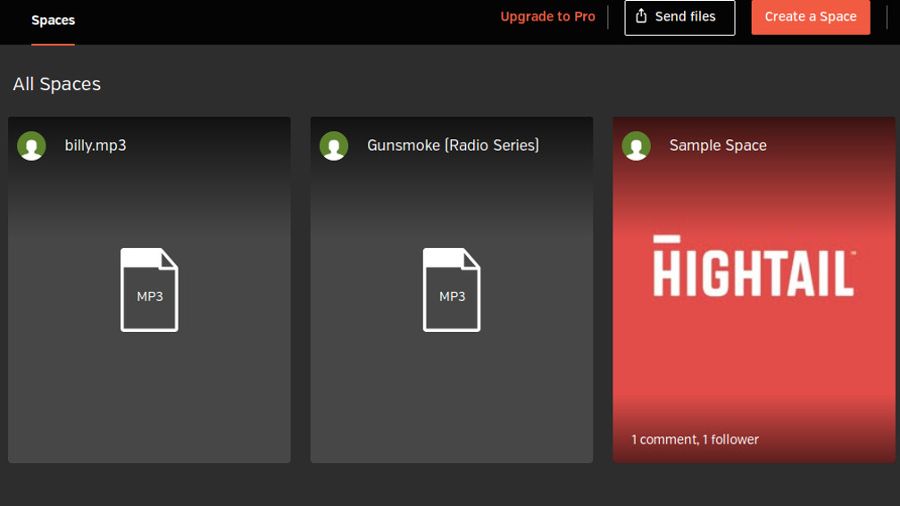Click the Upgrade to Pro link

[x=548, y=17]
